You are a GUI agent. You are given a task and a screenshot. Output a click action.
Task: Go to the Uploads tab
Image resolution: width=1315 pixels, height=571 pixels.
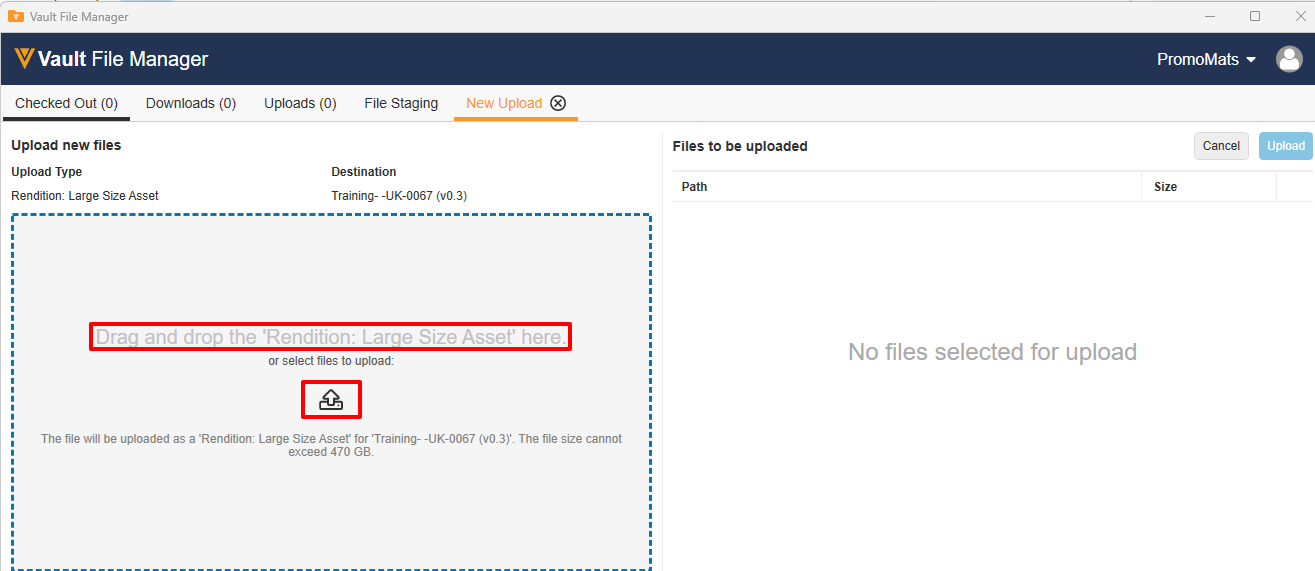[300, 103]
